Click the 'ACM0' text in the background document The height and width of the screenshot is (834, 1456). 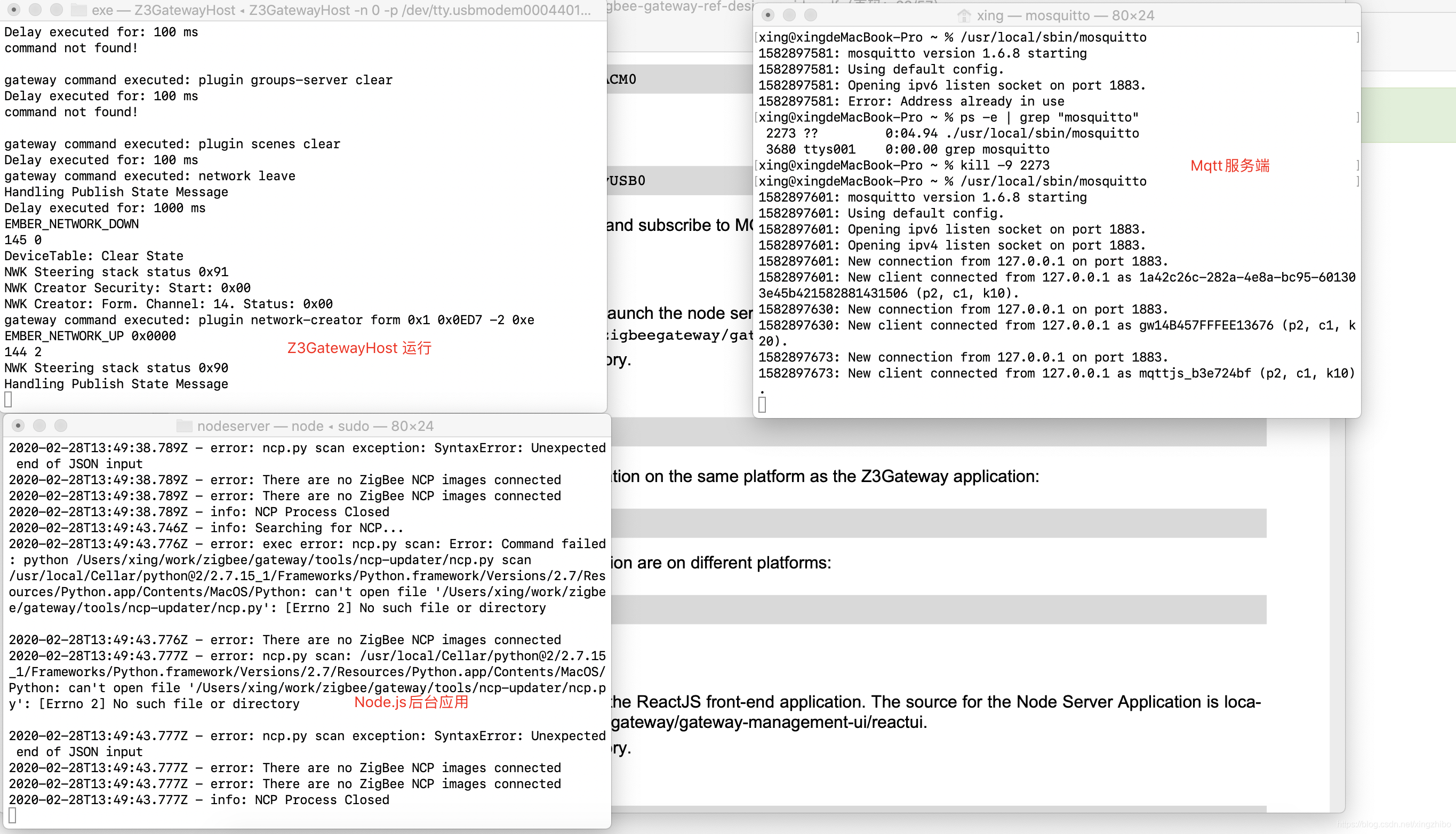[x=622, y=79]
